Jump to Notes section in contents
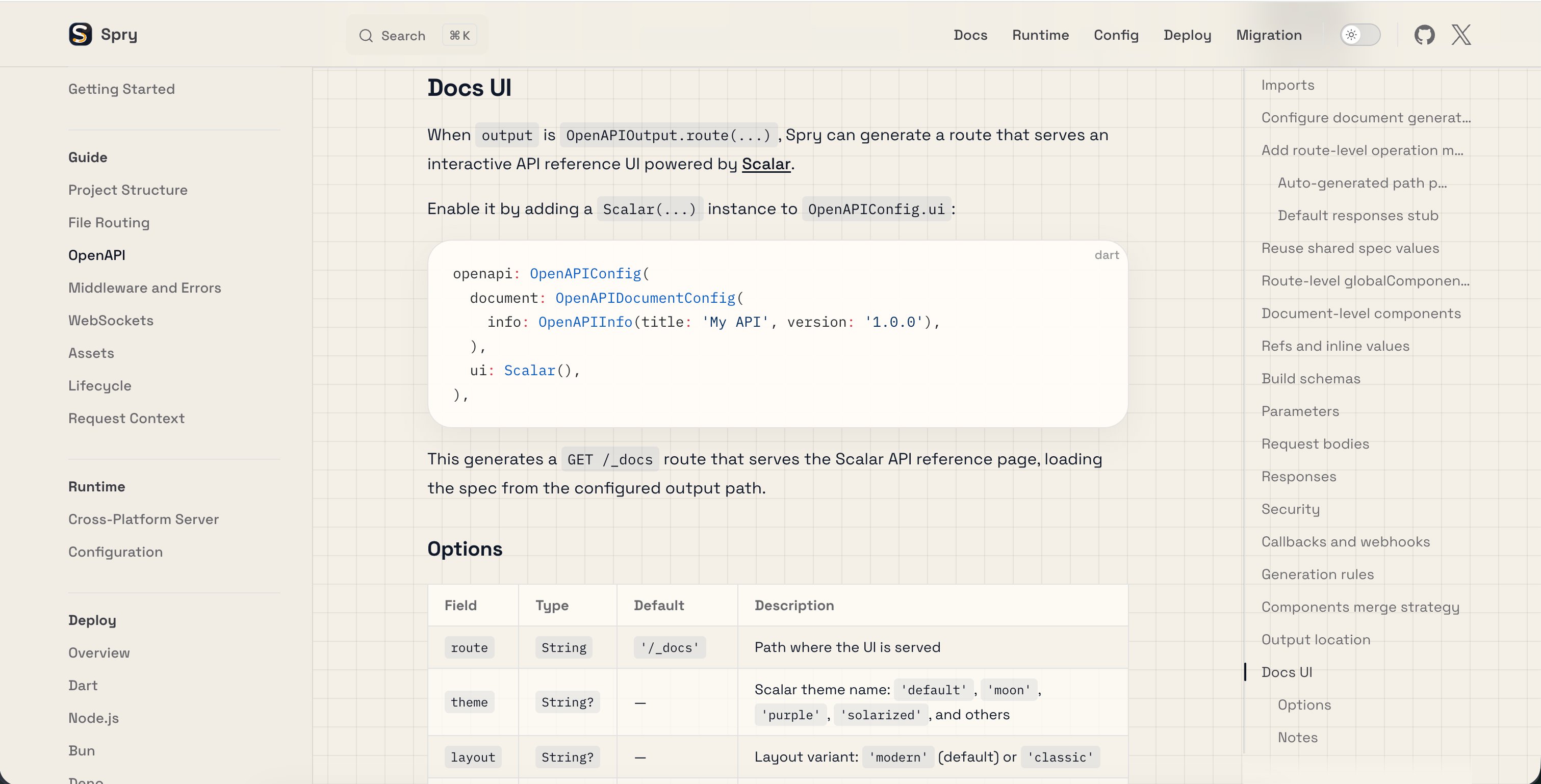The image size is (1541, 784). point(1298,737)
